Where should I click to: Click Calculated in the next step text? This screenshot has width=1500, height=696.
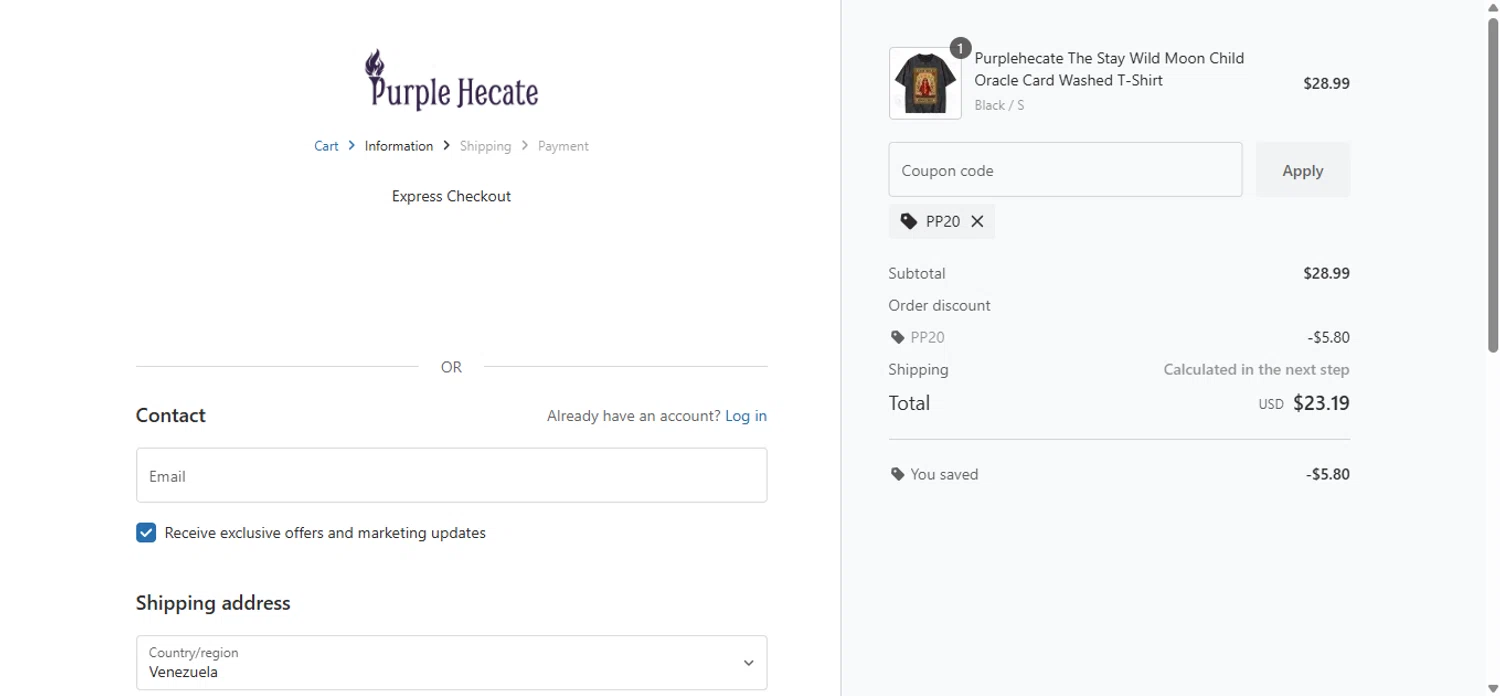click(x=1256, y=370)
